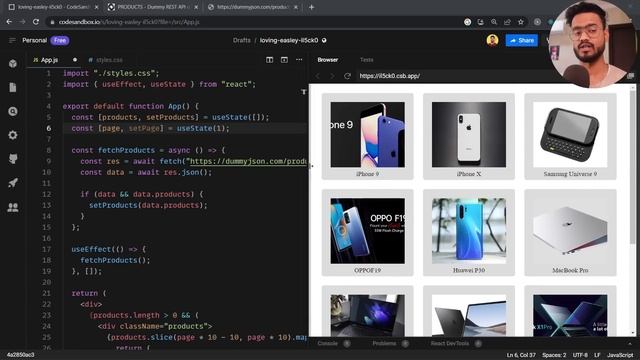Click the iPhone X product image

pyautogui.click(x=469, y=135)
